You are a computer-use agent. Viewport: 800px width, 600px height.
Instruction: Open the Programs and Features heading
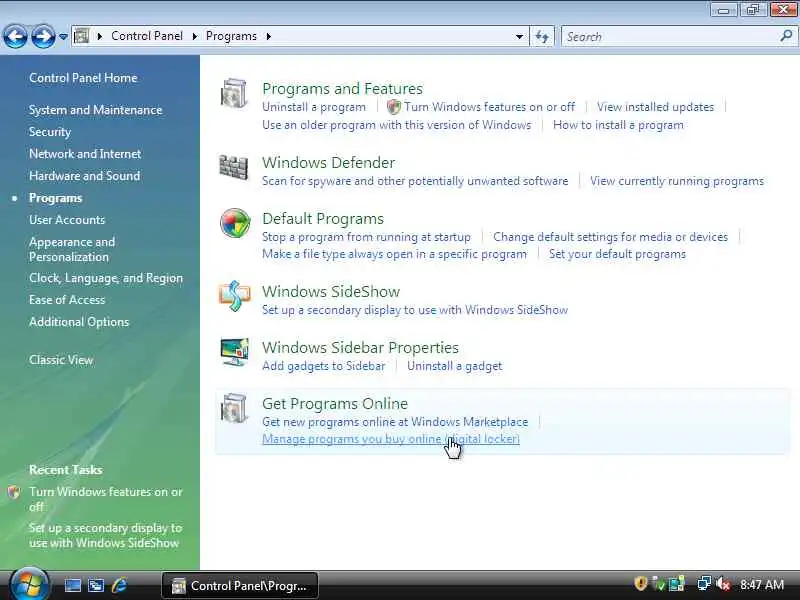click(x=342, y=89)
